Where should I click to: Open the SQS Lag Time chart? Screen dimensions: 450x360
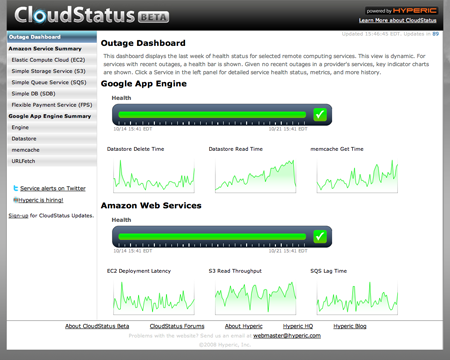[357, 297]
